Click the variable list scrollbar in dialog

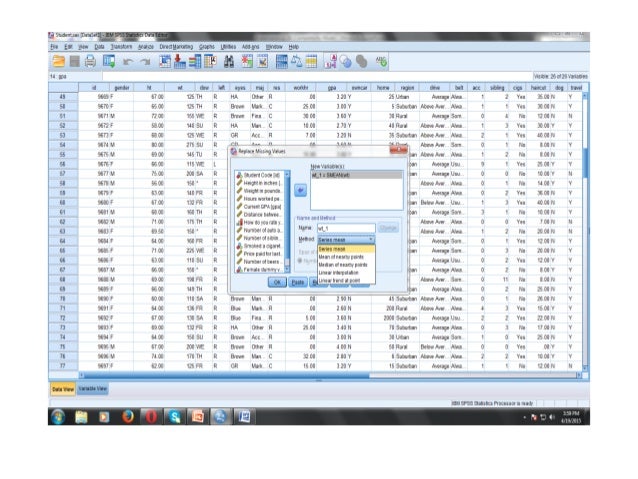(x=287, y=222)
